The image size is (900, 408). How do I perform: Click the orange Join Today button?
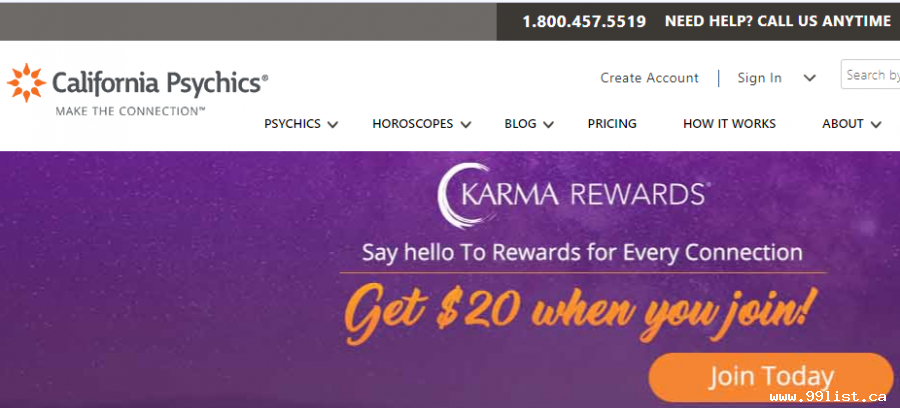click(771, 377)
